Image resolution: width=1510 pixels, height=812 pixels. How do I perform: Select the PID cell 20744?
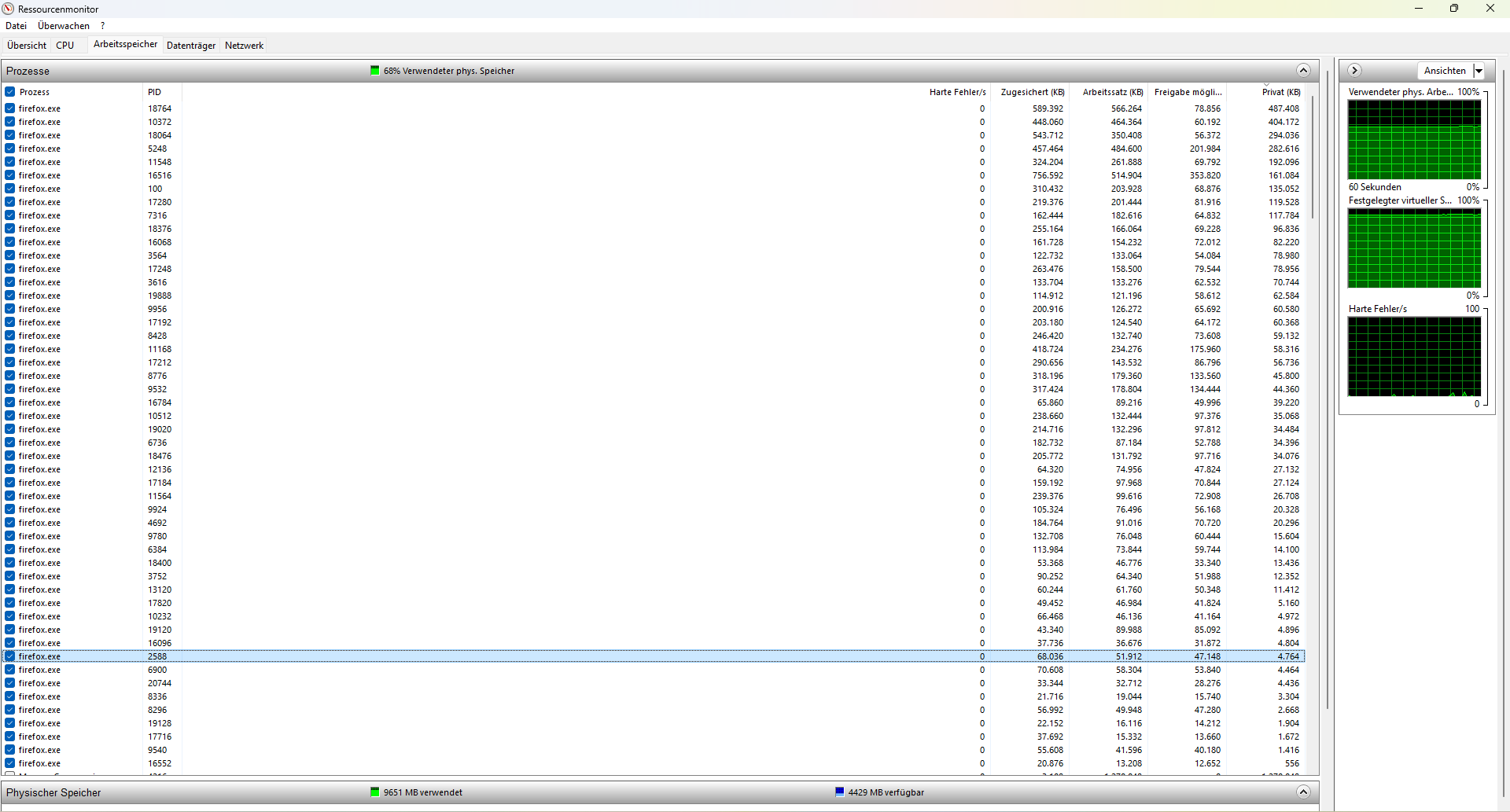pyautogui.click(x=160, y=683)
